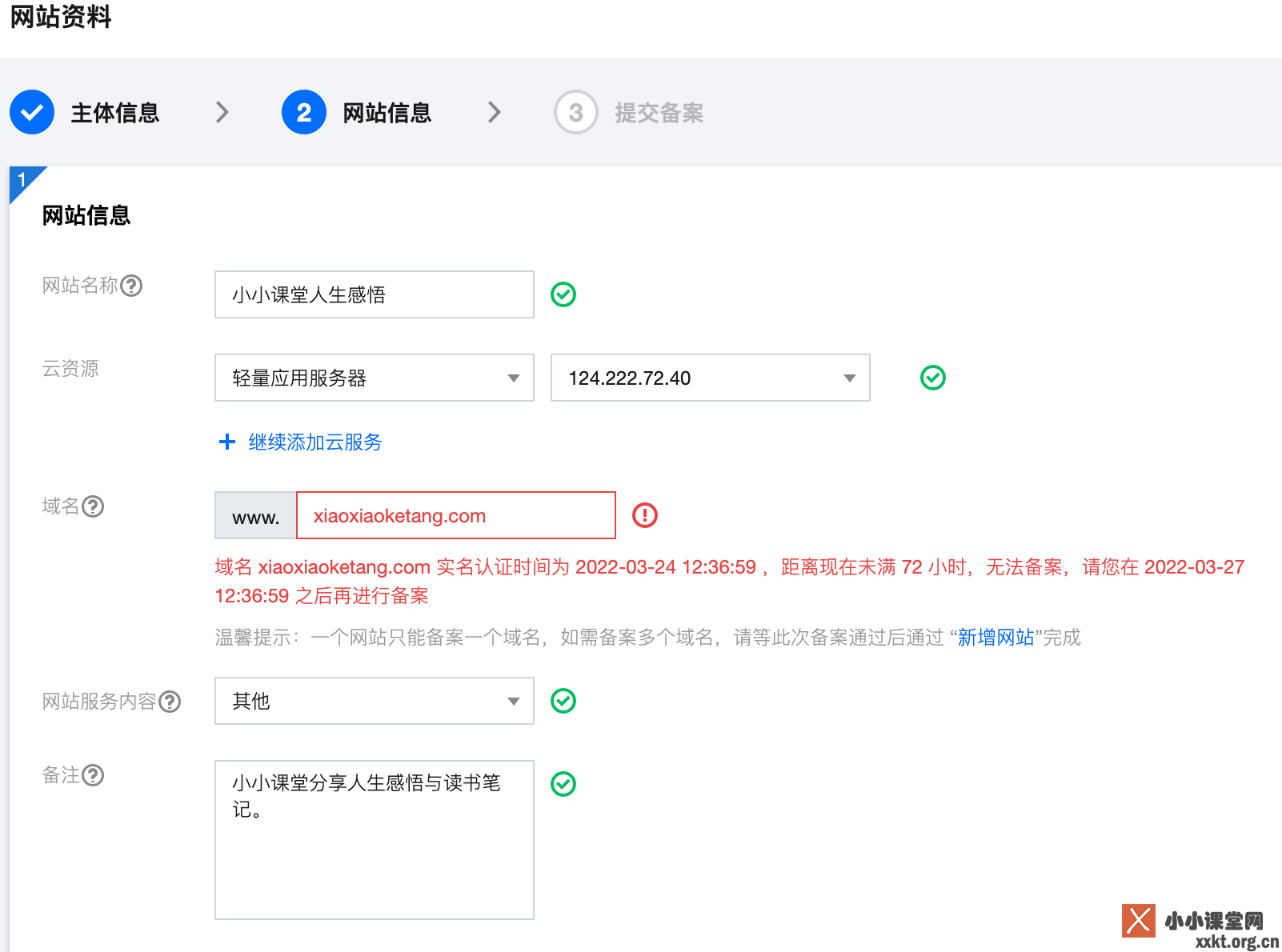Viewport: 1282px width, 952px height.
Task: Click the chevron arrow after 主体信息 step
Action: click(222, 112)
